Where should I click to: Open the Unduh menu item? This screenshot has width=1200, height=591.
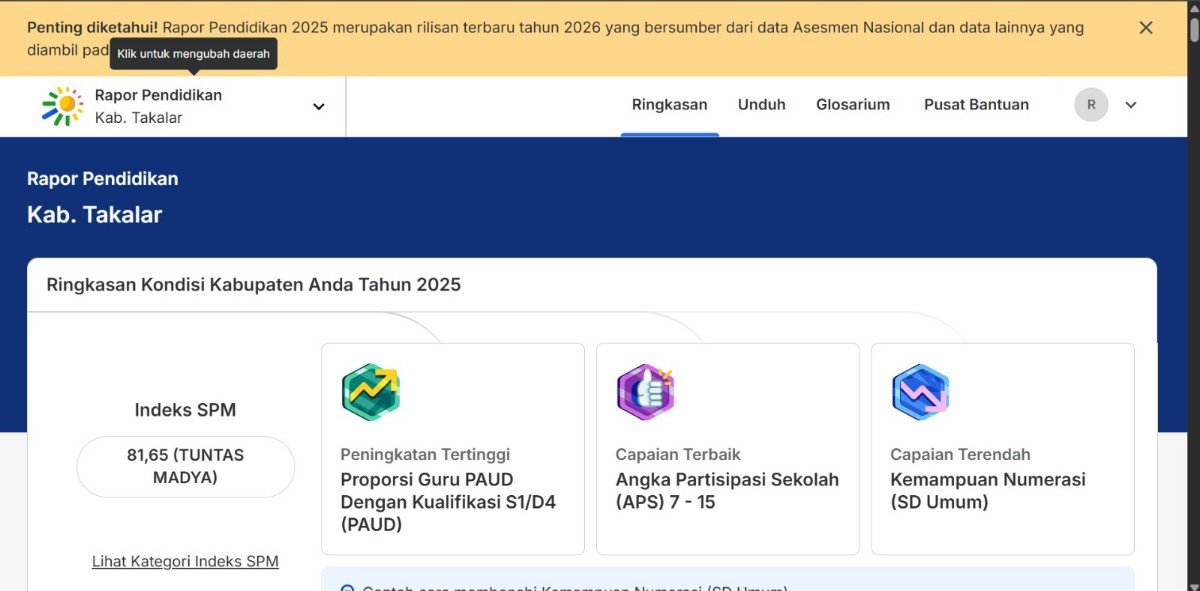coord(761,104)
